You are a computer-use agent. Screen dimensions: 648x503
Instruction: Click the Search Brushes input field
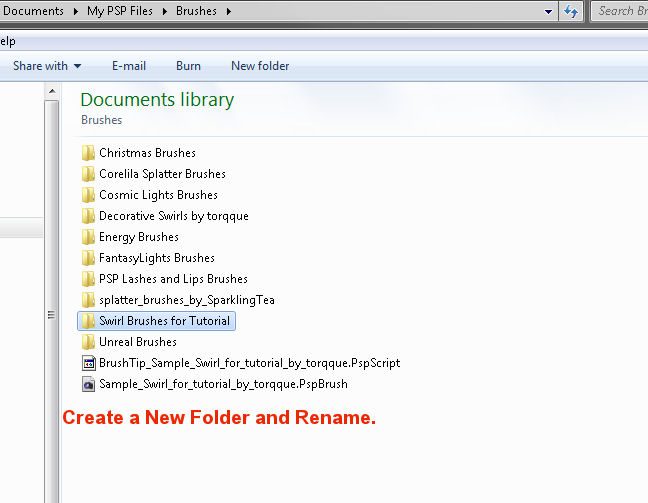(620, 11)
